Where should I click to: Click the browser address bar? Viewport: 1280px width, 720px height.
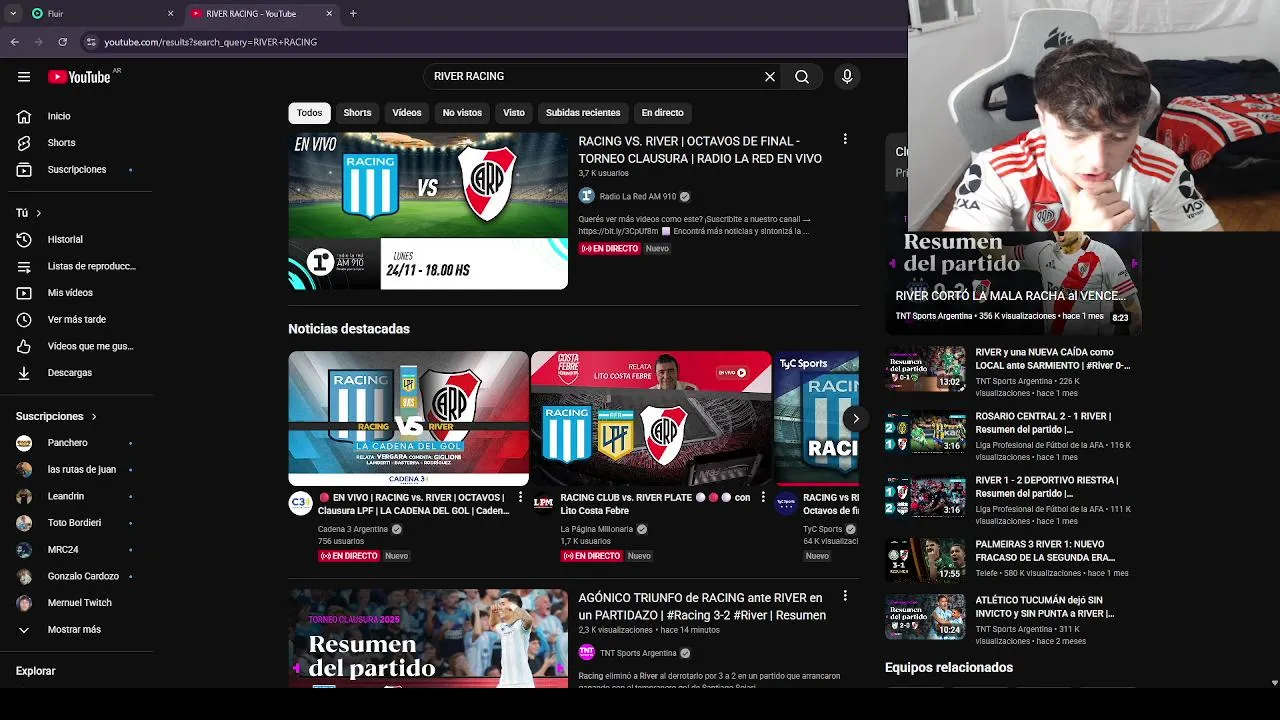click(490, 42)
